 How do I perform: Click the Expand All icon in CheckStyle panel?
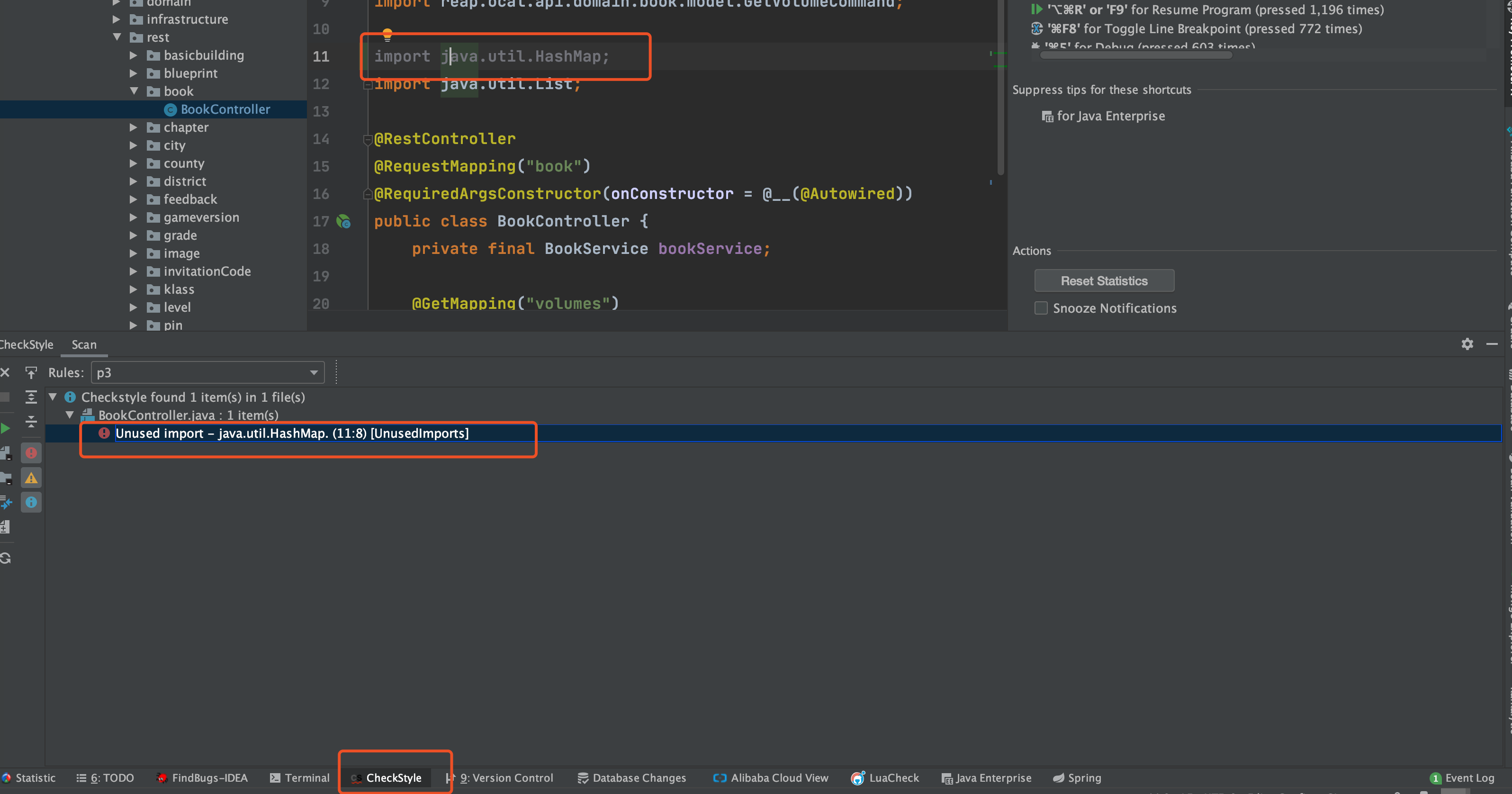[31, 397]
